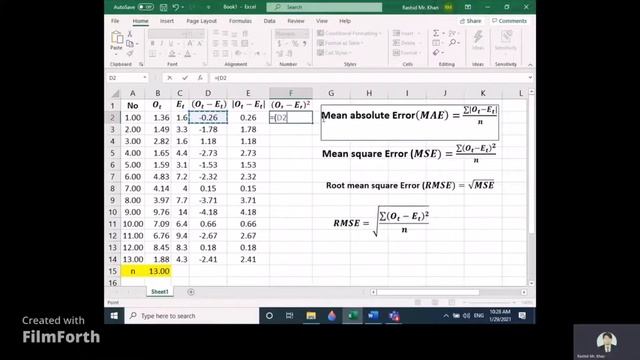Click the Sort & Filter icon
This screenshot has height=360, width=640.
coord(452,33)
